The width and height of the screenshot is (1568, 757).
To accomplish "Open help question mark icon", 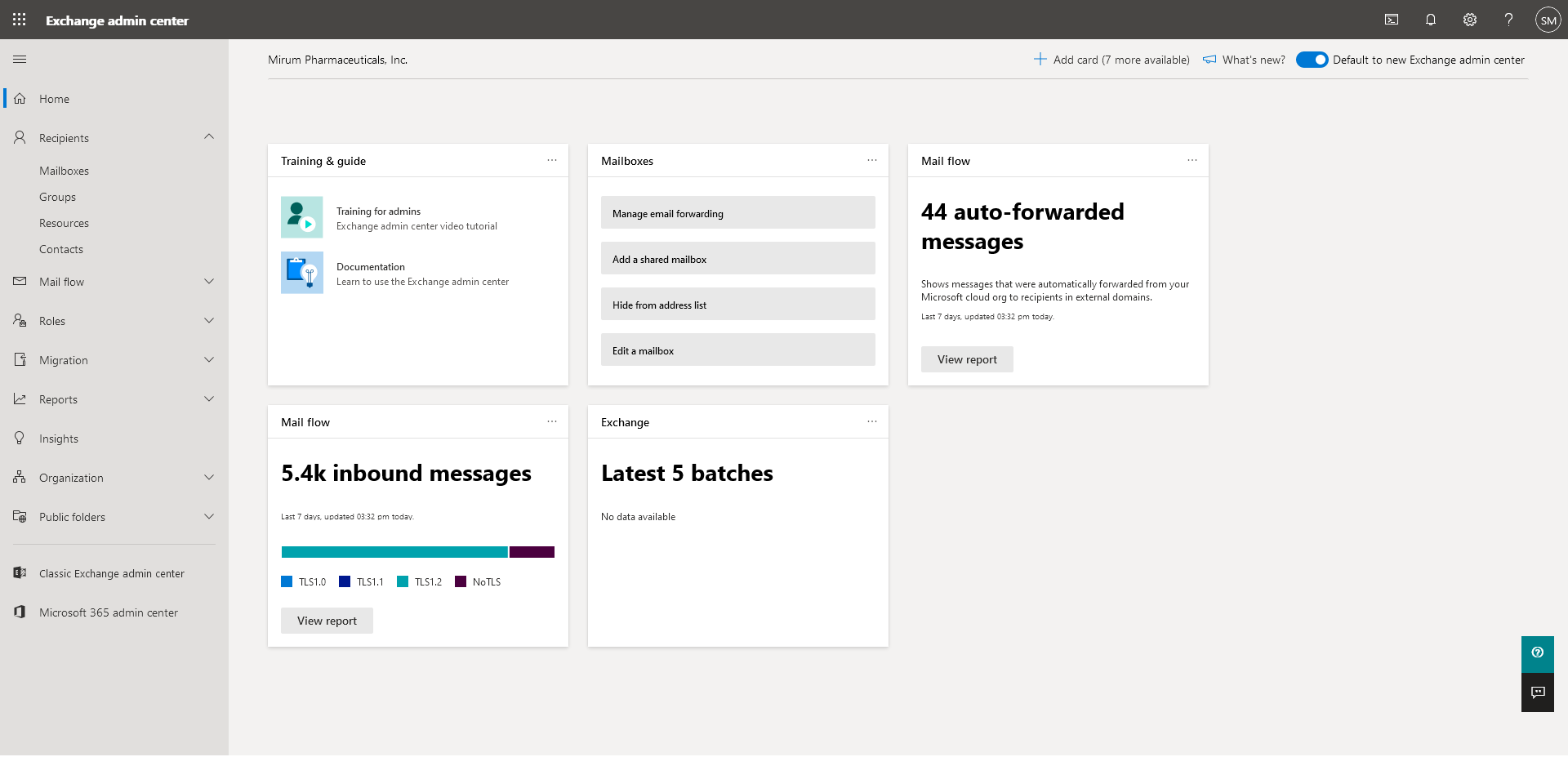I will tap(1509, 20).
